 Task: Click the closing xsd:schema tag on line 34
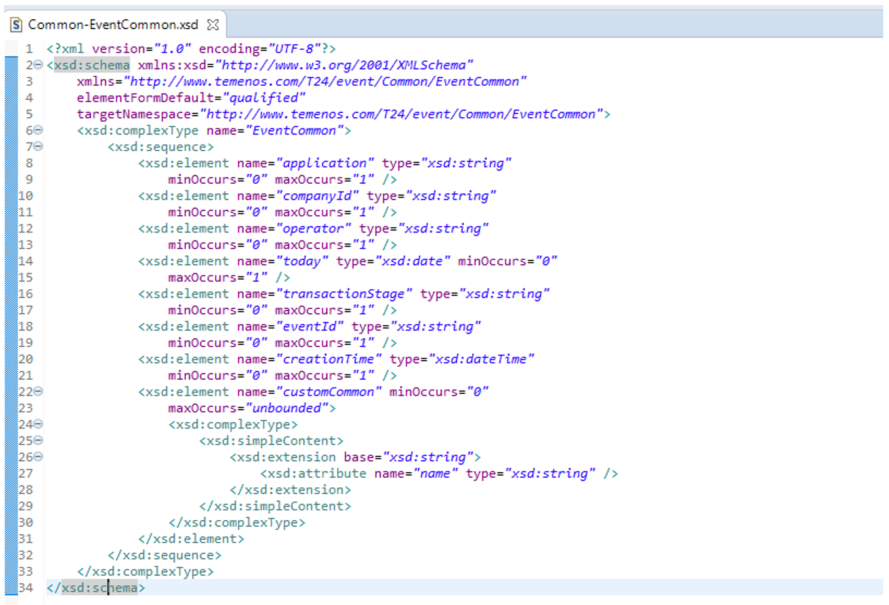[96, 587]
